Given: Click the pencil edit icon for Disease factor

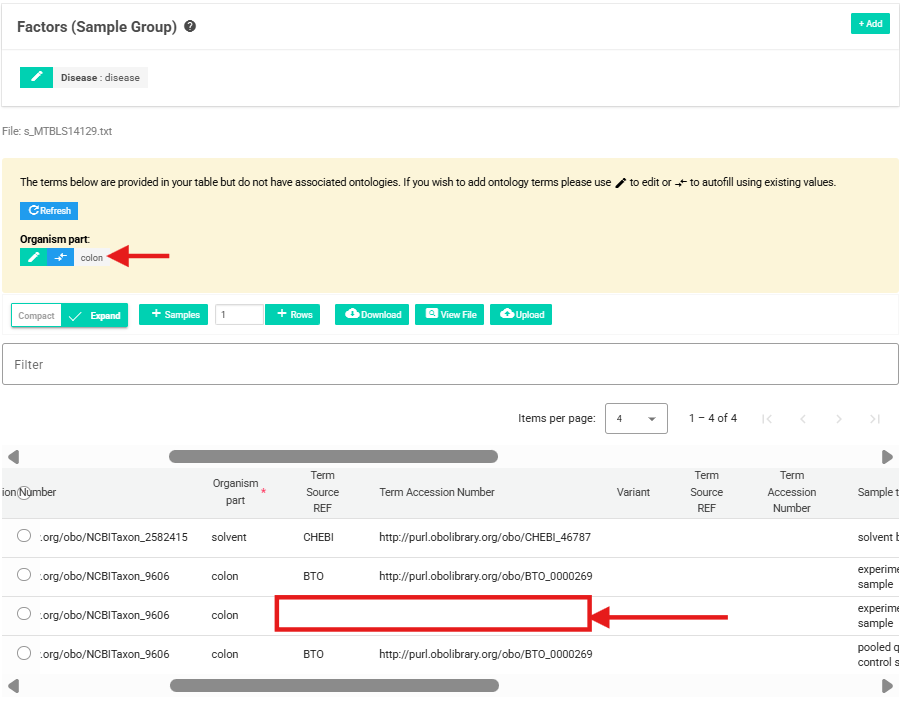Looking at the screenshot, I should [x=36, y=77].
